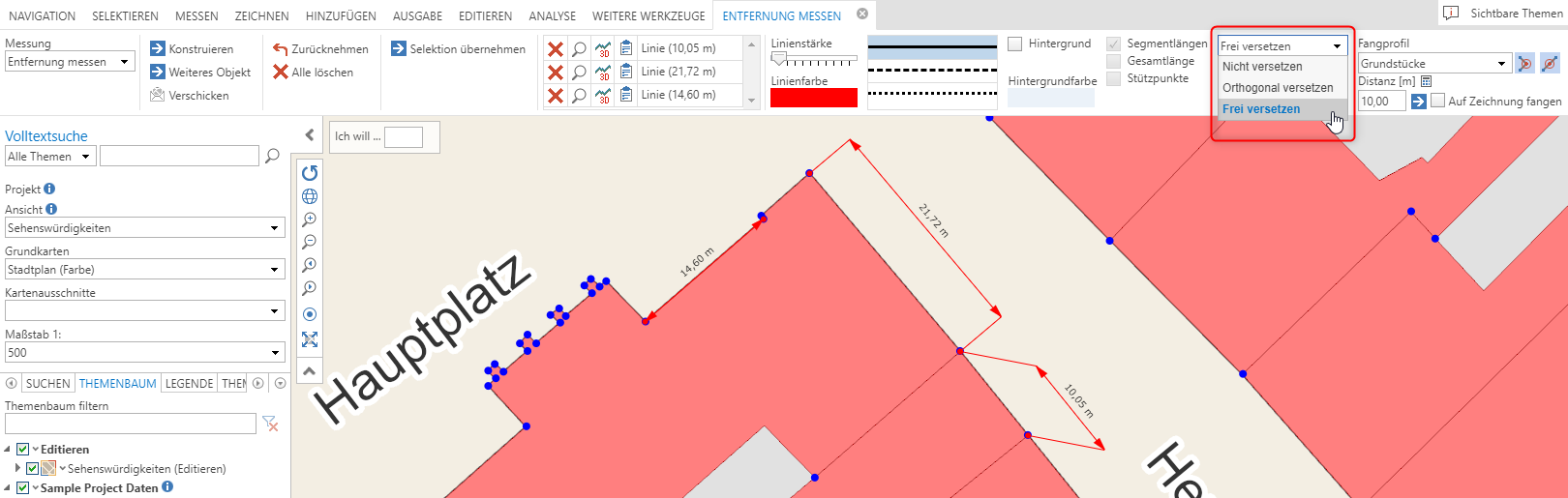The height and width of the screenshot is (498, 1568).
Task: Click the info icon next to Ansicht
Action: 51,209
